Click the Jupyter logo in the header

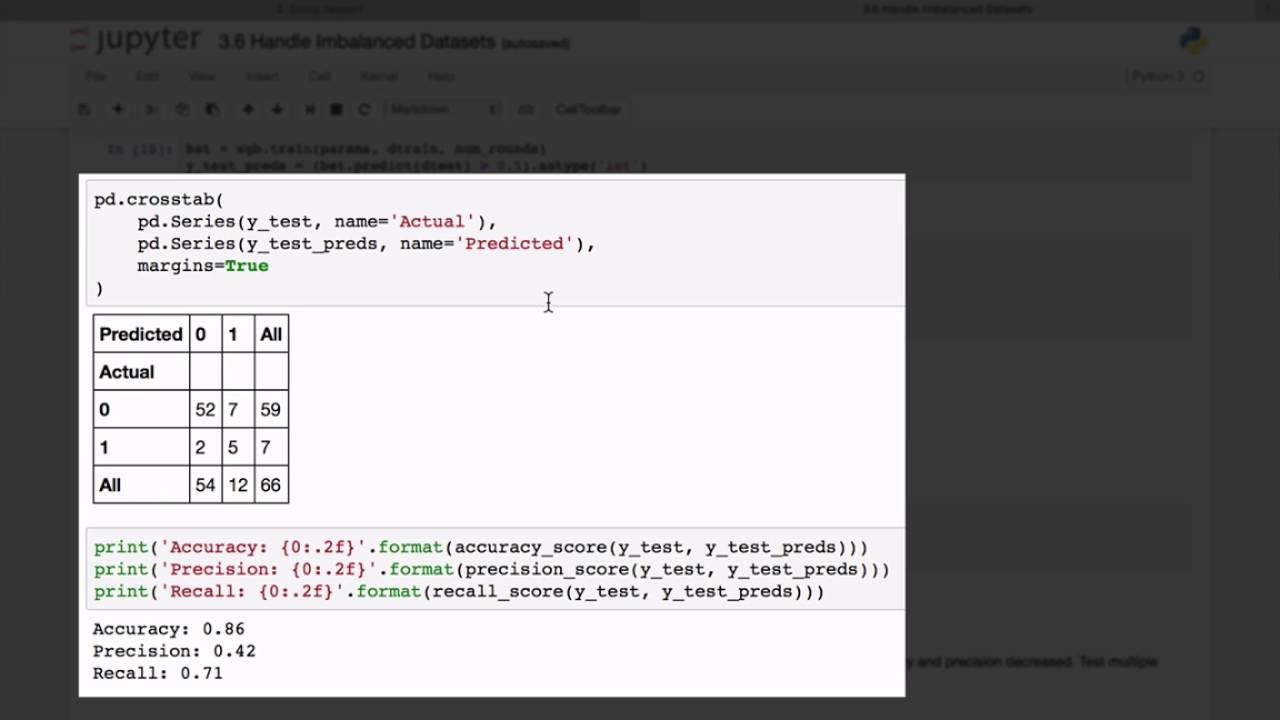[x=135, y=41]
